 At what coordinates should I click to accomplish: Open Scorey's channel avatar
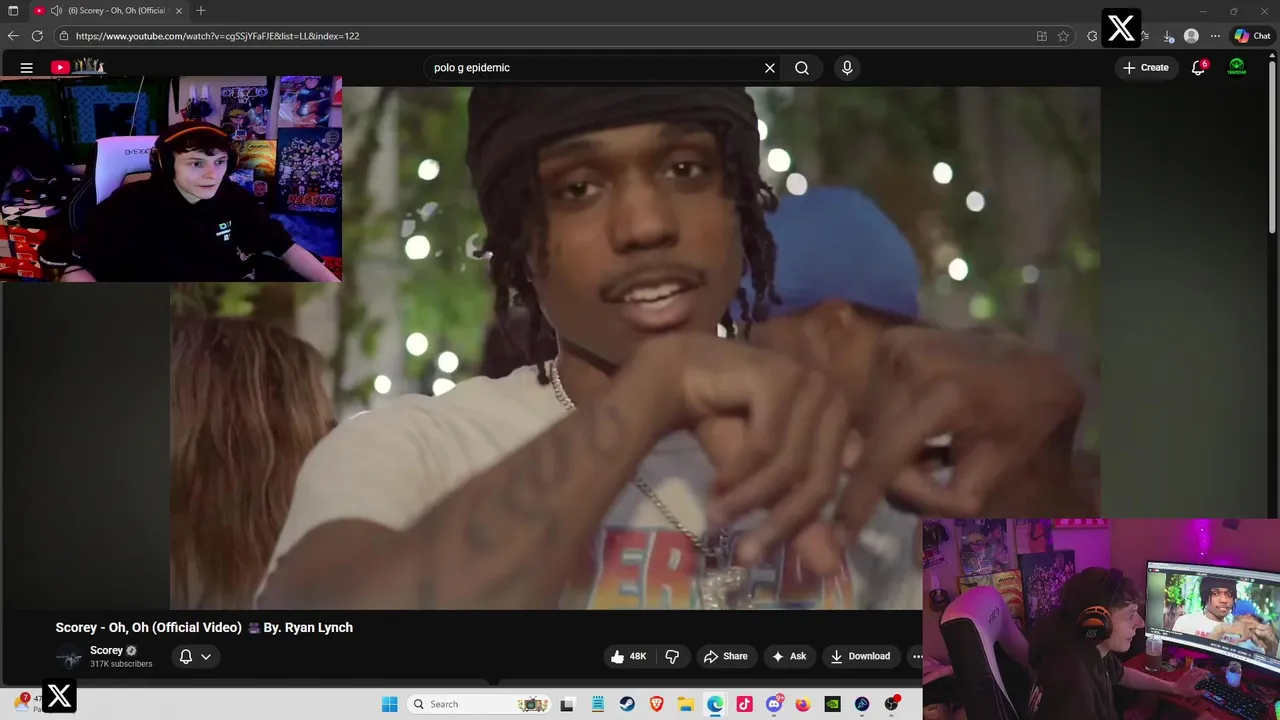coord(69,657)
